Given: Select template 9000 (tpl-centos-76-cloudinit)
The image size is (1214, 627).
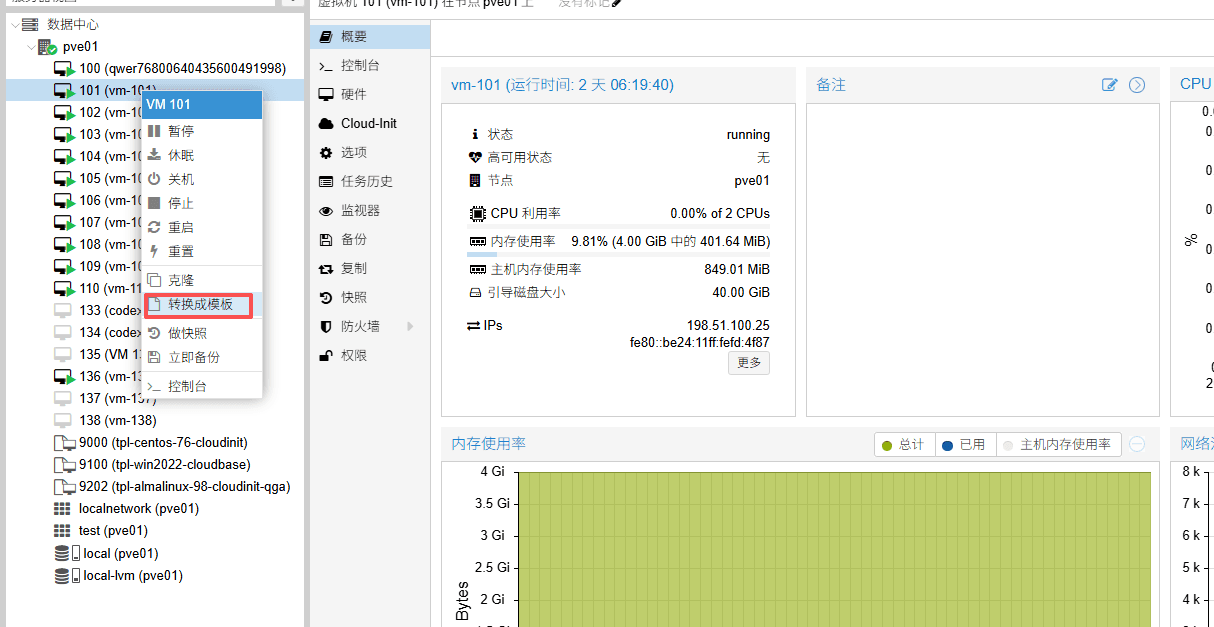Looking at the screenshot, I should tap(163, 442).
